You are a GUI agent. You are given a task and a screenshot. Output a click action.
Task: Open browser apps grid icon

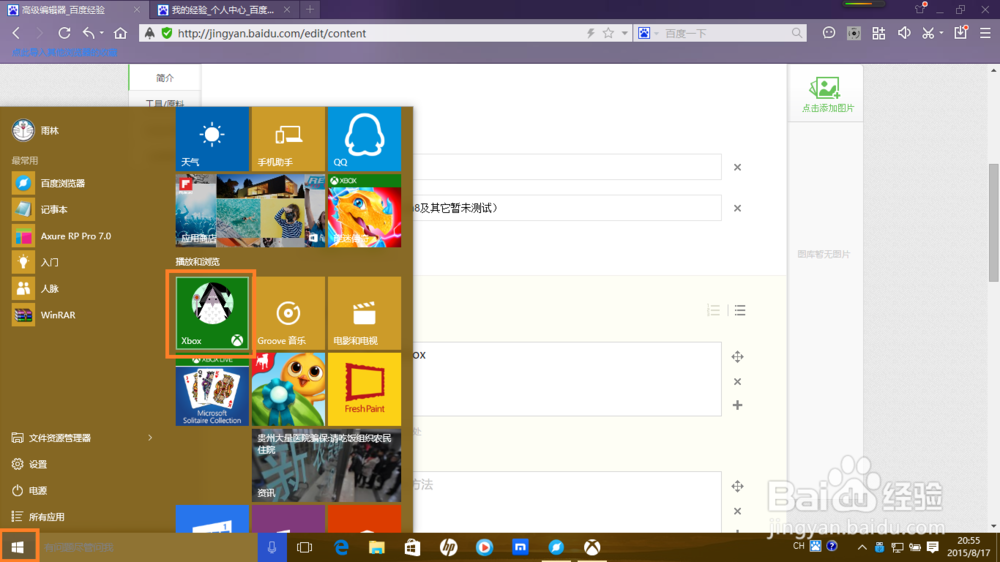pos(879,33)
